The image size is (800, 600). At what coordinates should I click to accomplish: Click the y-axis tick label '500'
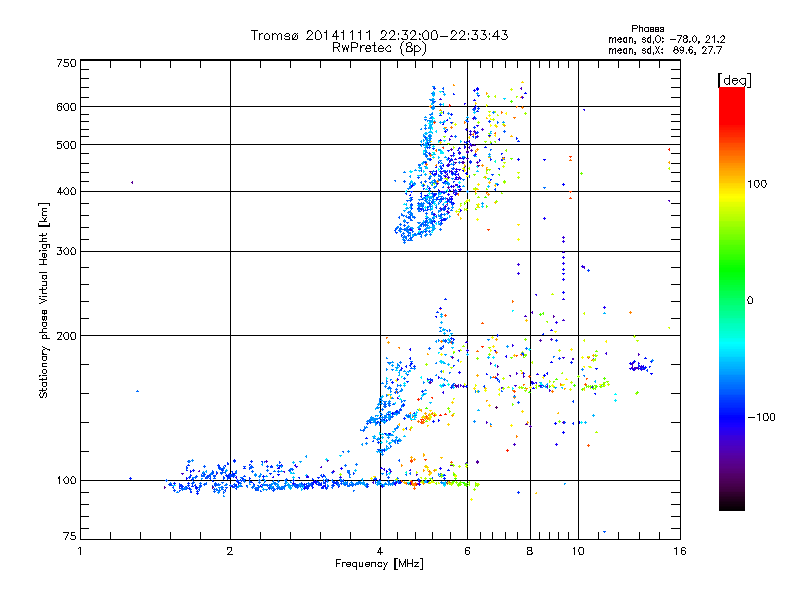coord(66,145)
